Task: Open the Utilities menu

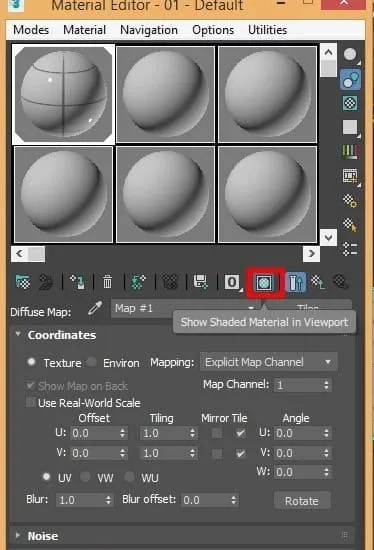Action: pyautogui.click(x=267, y=30)
